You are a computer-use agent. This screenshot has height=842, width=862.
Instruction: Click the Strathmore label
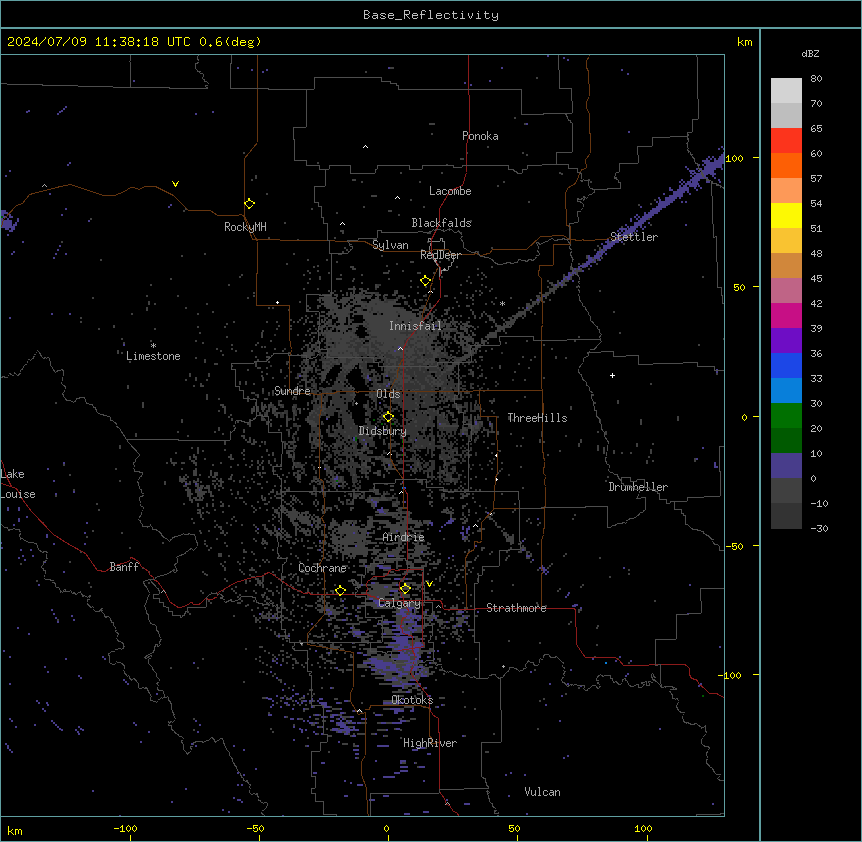pyautogui.click(x=516, y=608)
